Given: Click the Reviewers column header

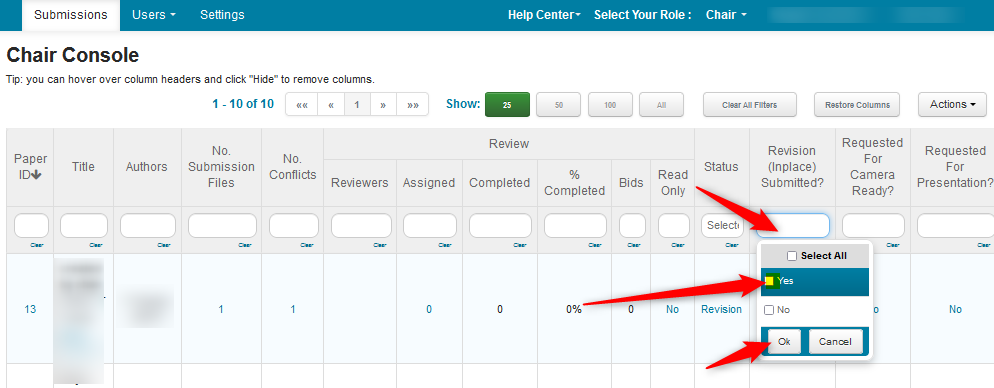Looking at the screenshot, I should [x=359, y=183].
